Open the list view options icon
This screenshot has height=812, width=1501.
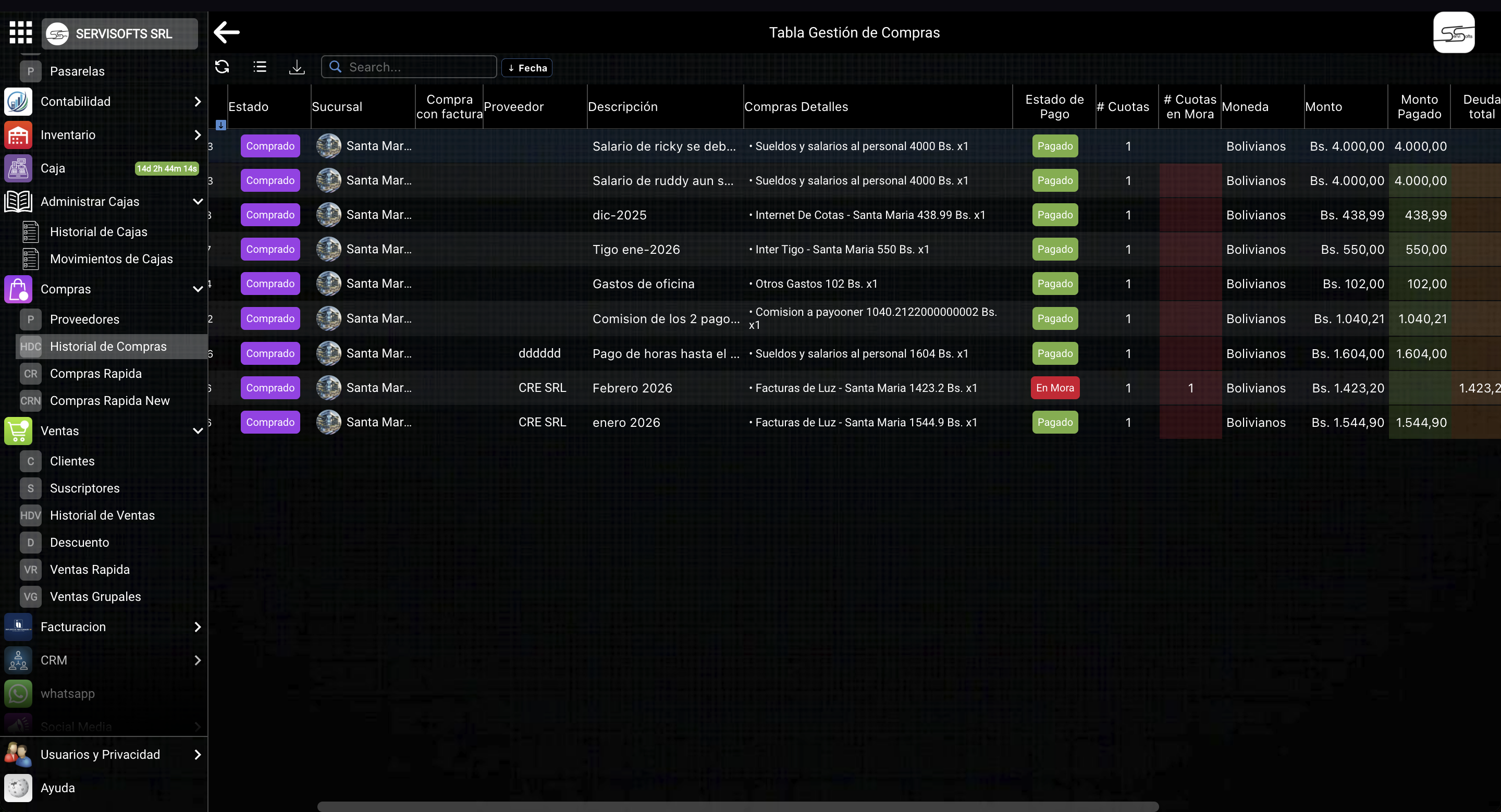[x=260, y=67]
